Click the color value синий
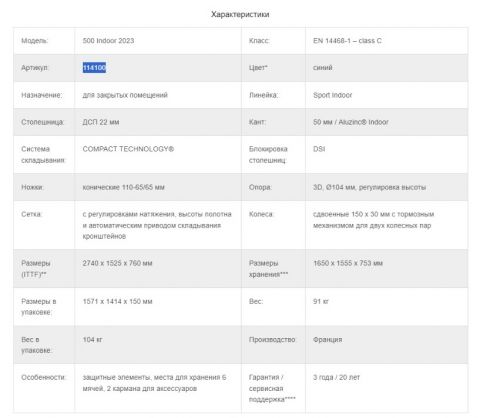The height and width of the screenshot is (418, 480). coord(322,68)
